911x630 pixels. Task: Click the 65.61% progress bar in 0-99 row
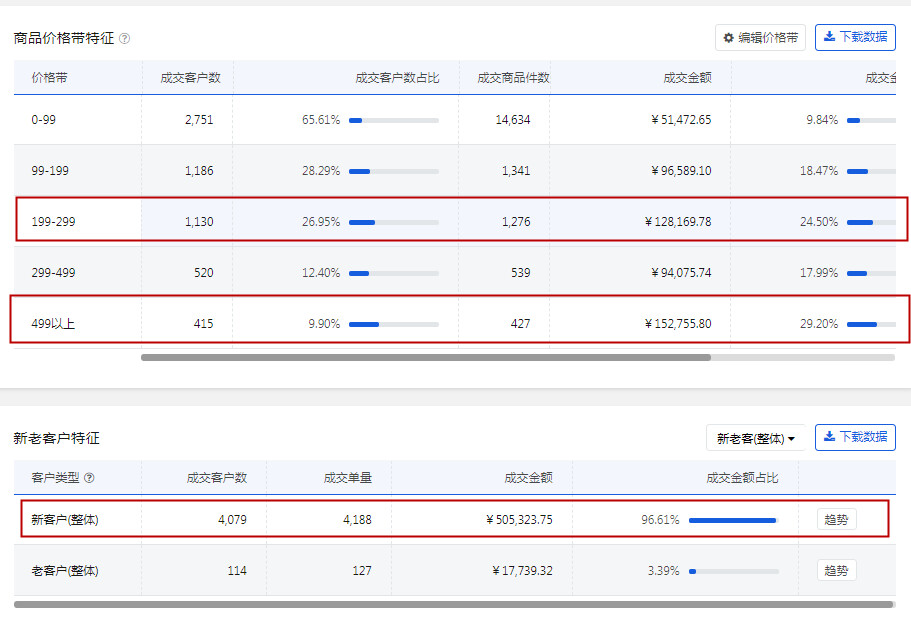tap(393, 120)
